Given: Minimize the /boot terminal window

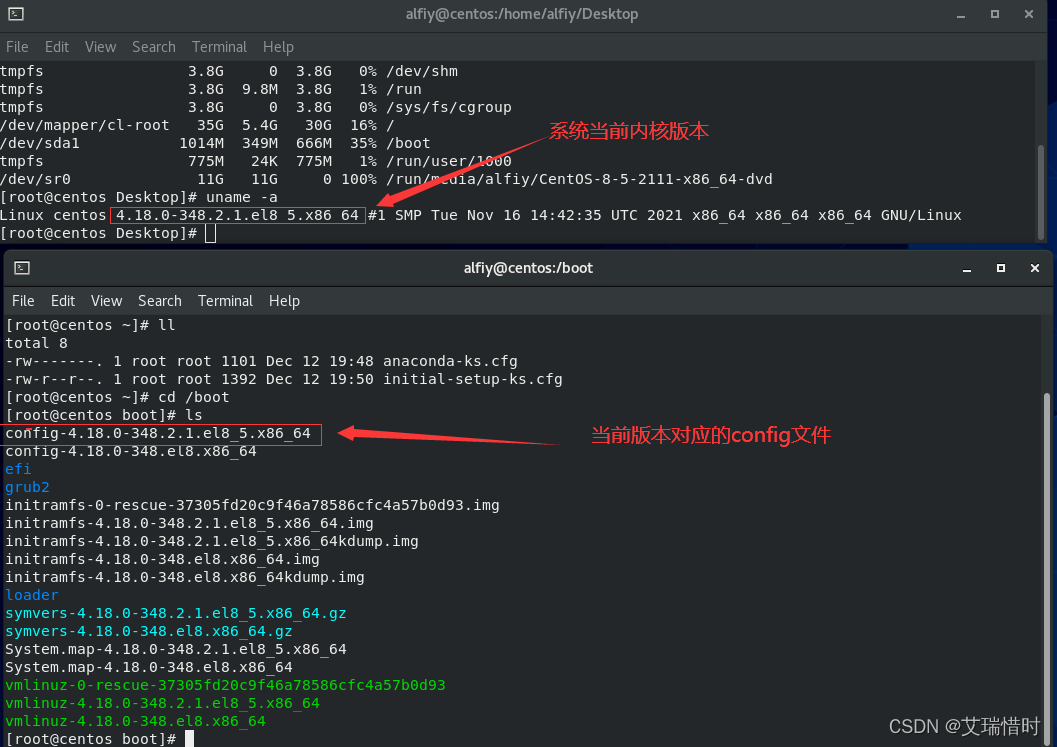Looking at the screenshot, I should [x=967, y=268].
